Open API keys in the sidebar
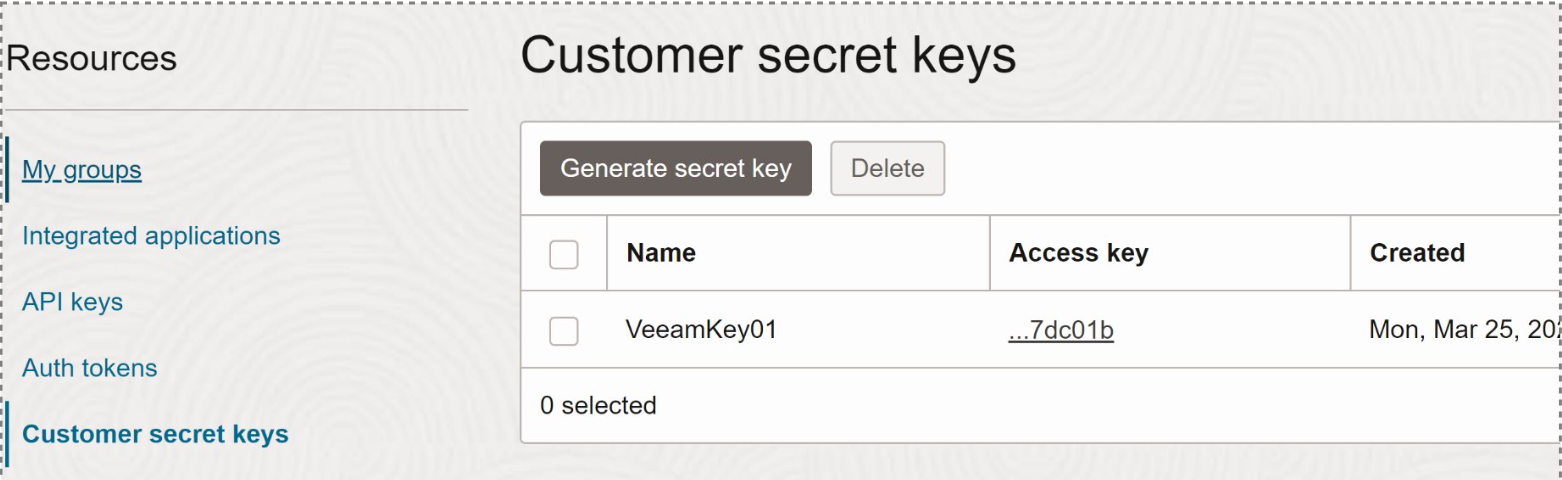This screenshot has height=480, width=1562. tap(72, 302)
